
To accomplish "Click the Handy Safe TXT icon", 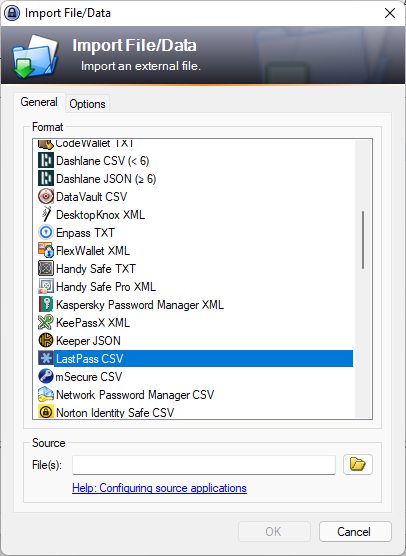I will click(x=46, y=269).
